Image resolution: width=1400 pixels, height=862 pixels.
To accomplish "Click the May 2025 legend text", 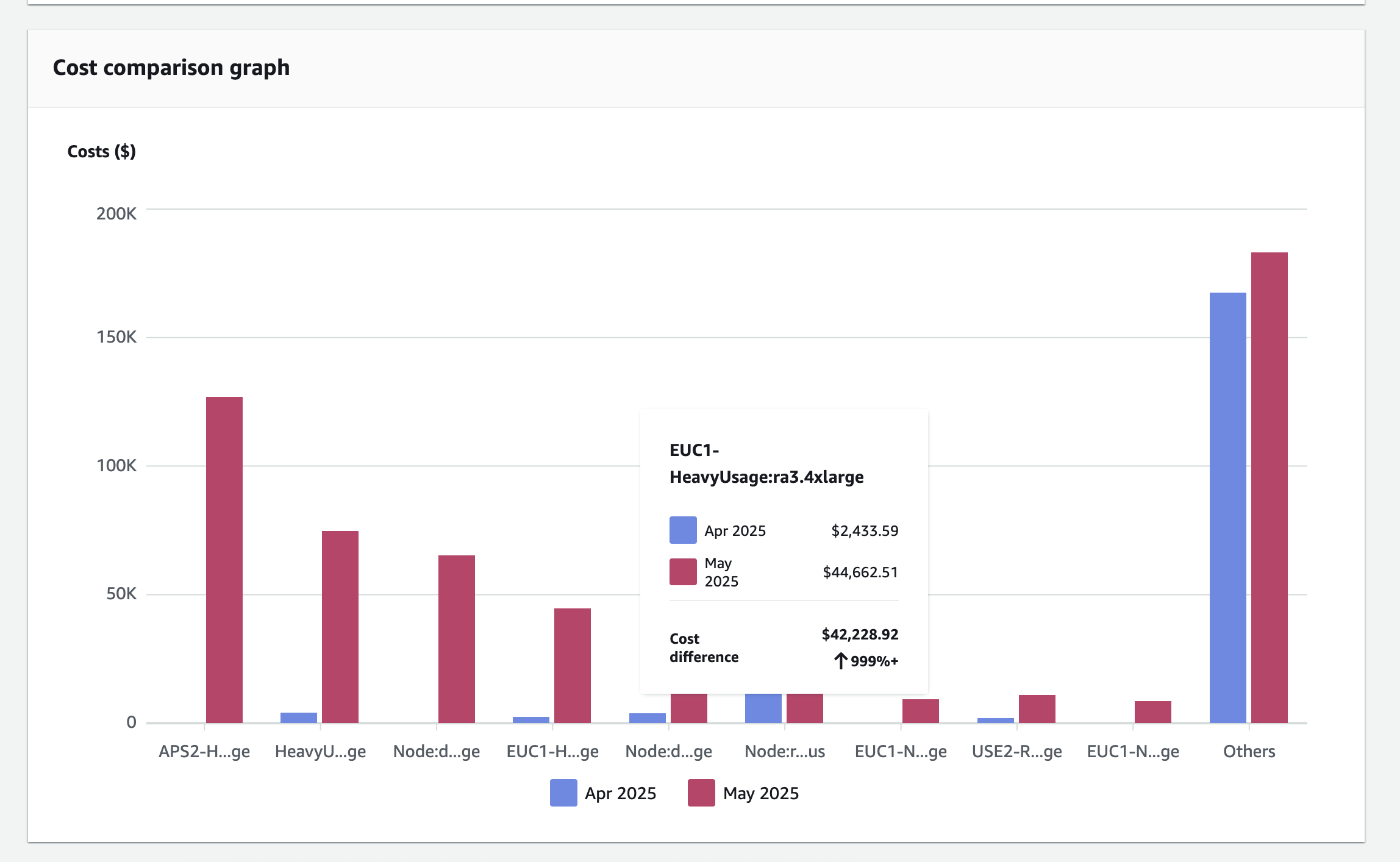I will point(760,793).
